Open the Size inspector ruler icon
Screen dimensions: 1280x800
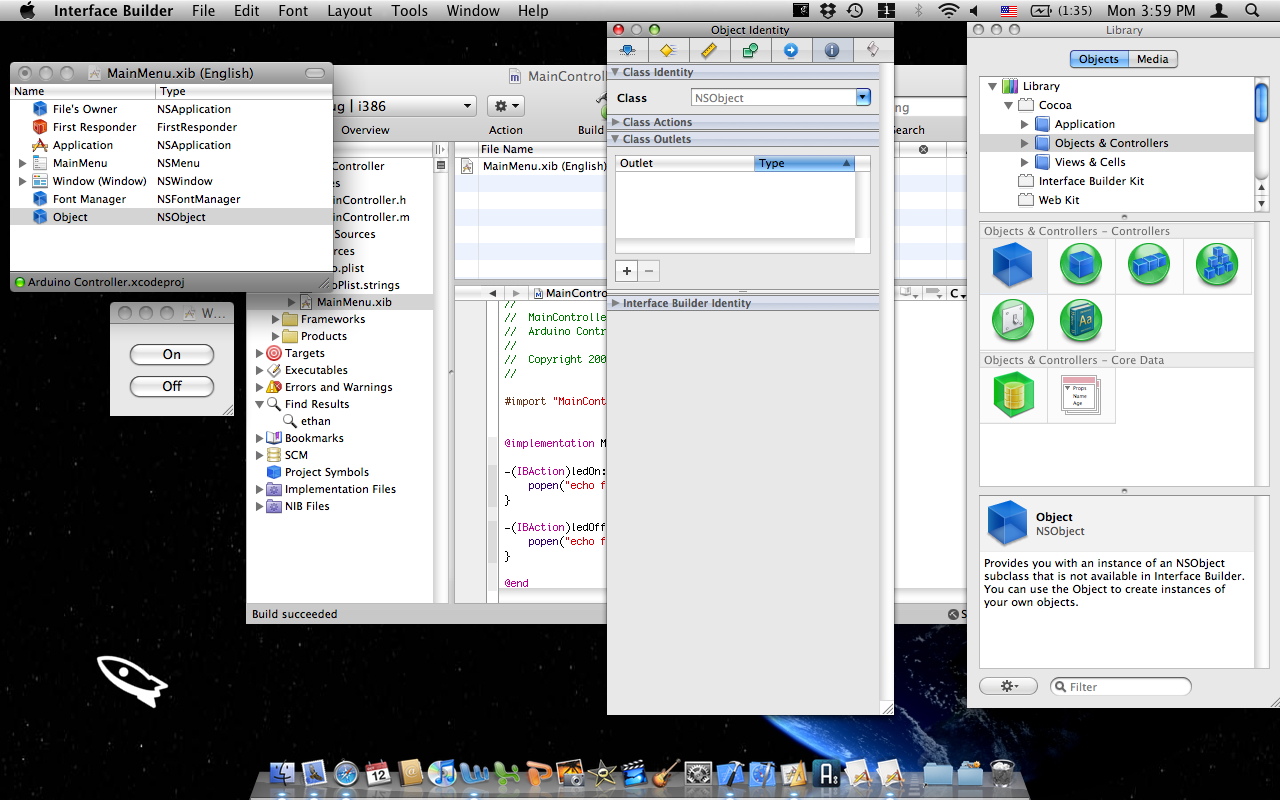(x=709, y=50)
